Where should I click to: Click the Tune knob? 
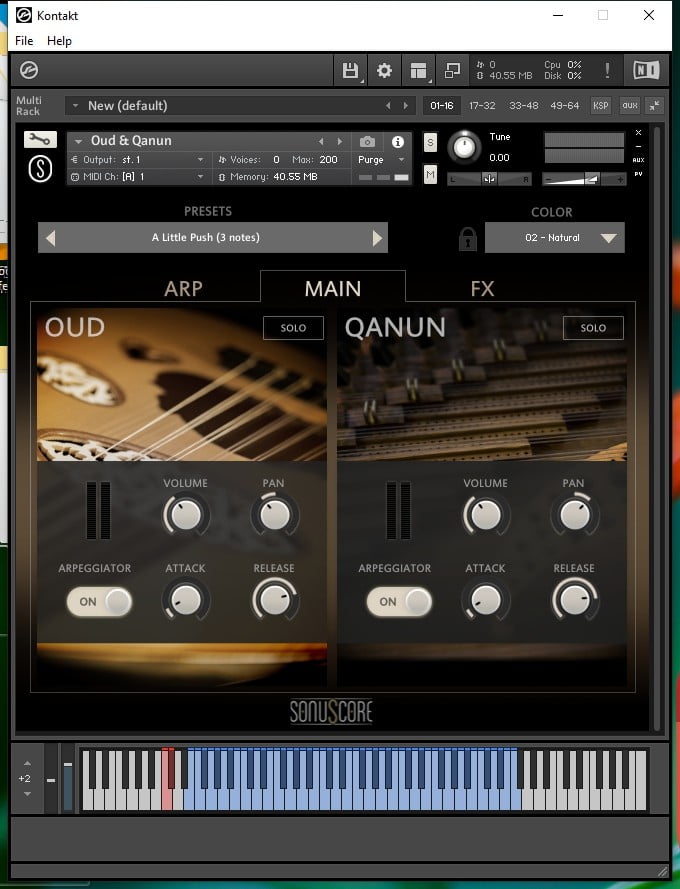click(x=464, y=147)
